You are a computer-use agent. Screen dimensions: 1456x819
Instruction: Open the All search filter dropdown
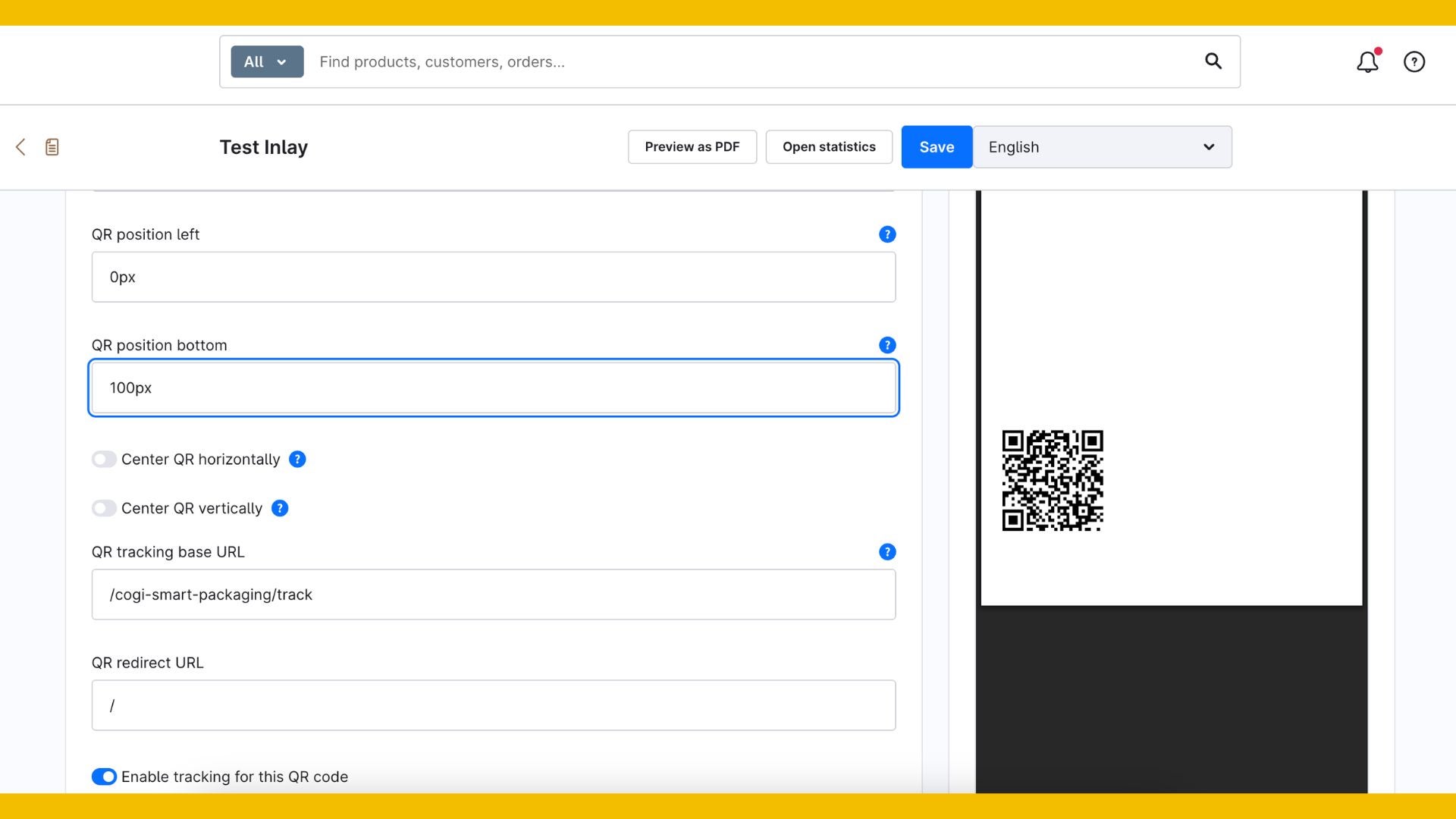pyautogui.click(x=267, y=62)
